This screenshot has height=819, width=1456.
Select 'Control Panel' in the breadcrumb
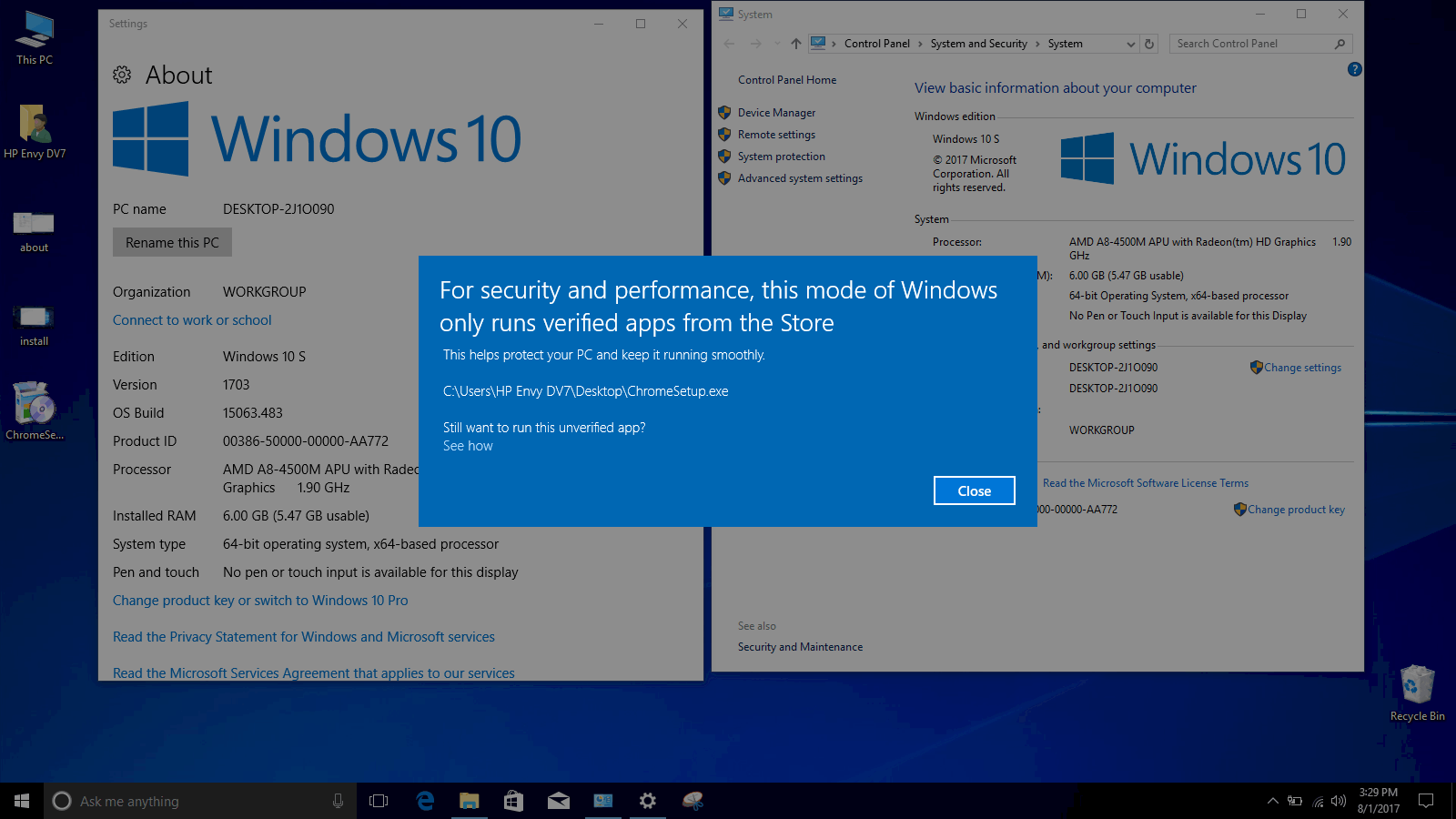coord(877,44)
